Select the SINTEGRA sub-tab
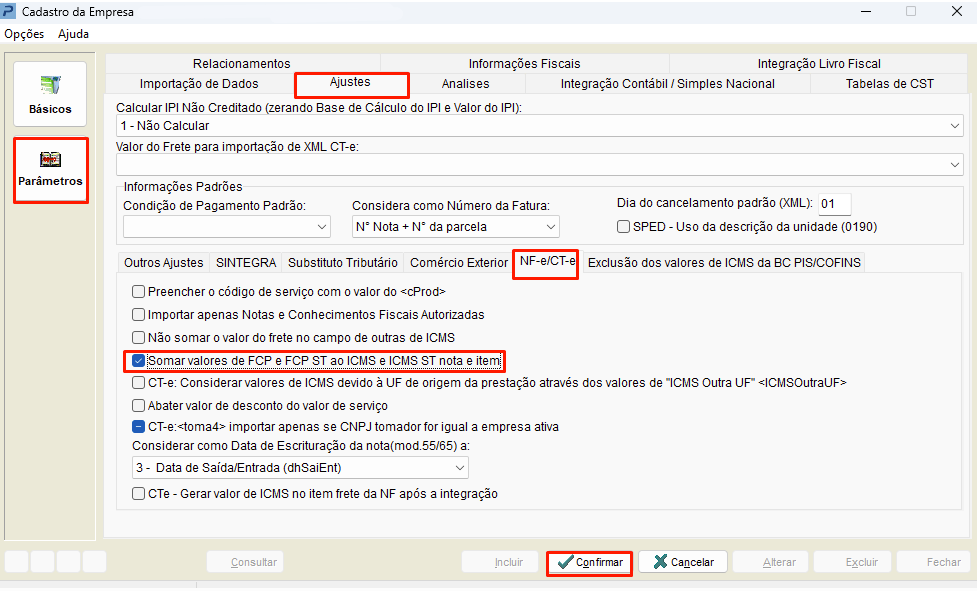The width and height of the screenshot is (977, 591). point(245,263)
